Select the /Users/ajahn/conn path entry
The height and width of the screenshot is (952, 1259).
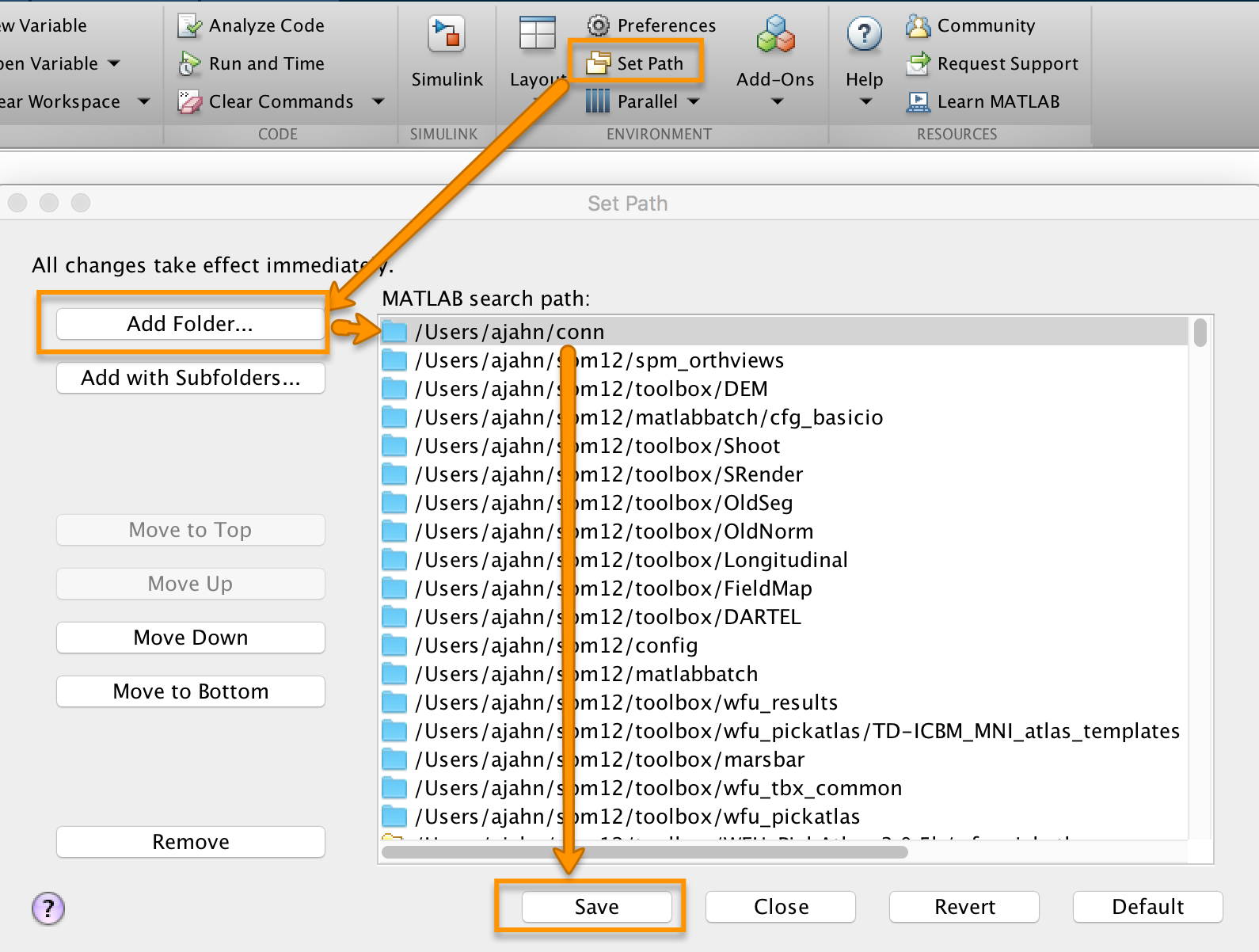784,332
